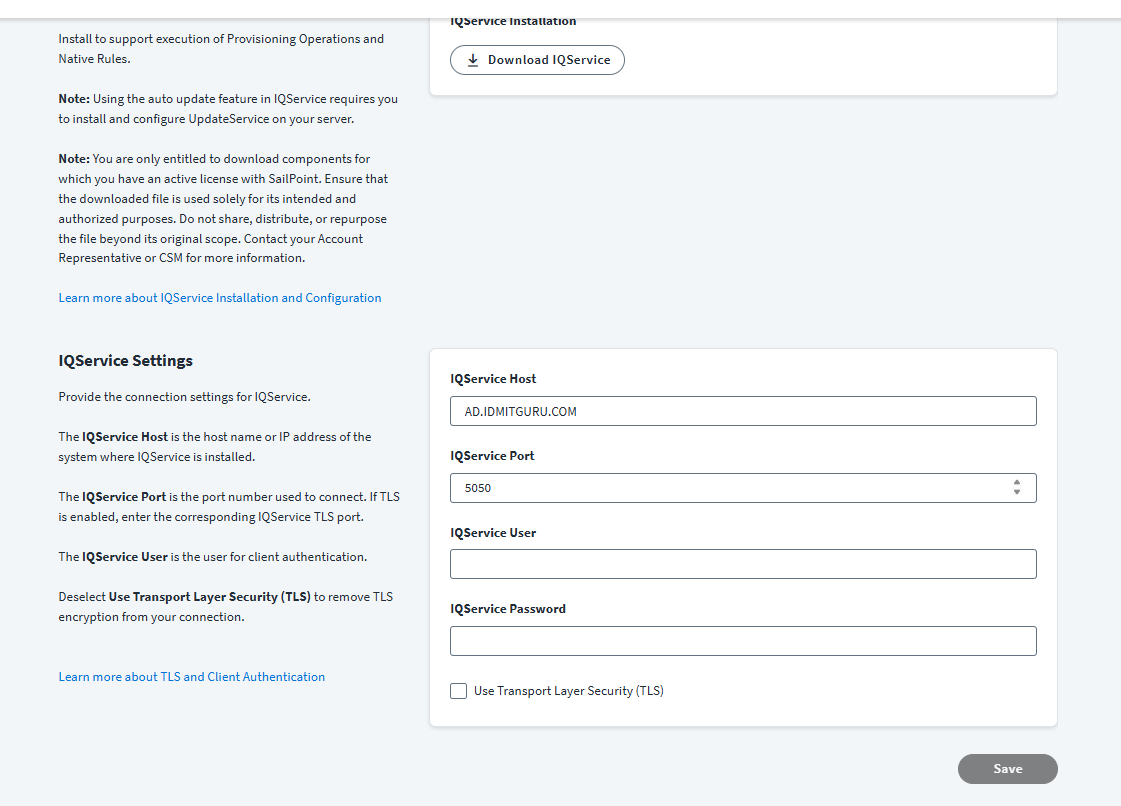Click the IQService User field label
The image size is (1121, 806).
click(x=493, y=533)
